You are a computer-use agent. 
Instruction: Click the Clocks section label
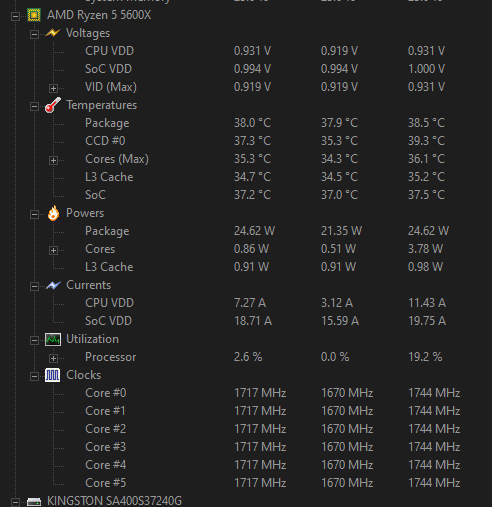[83, 375]
